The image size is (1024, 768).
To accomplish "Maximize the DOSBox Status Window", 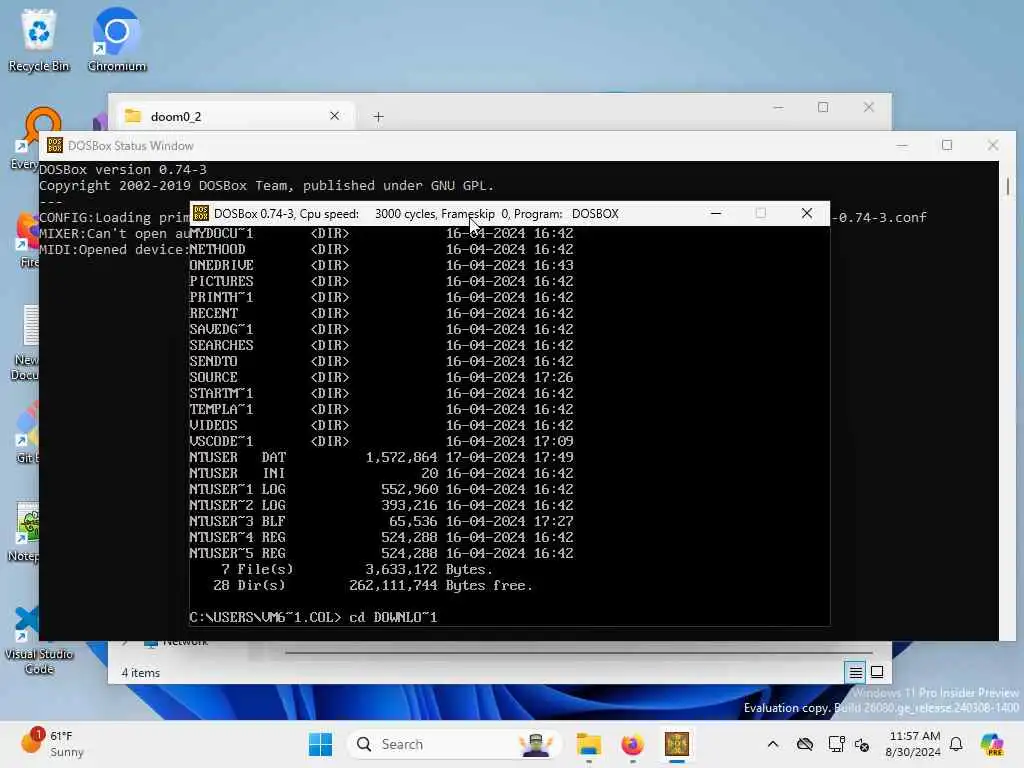I will pos(947,145).
